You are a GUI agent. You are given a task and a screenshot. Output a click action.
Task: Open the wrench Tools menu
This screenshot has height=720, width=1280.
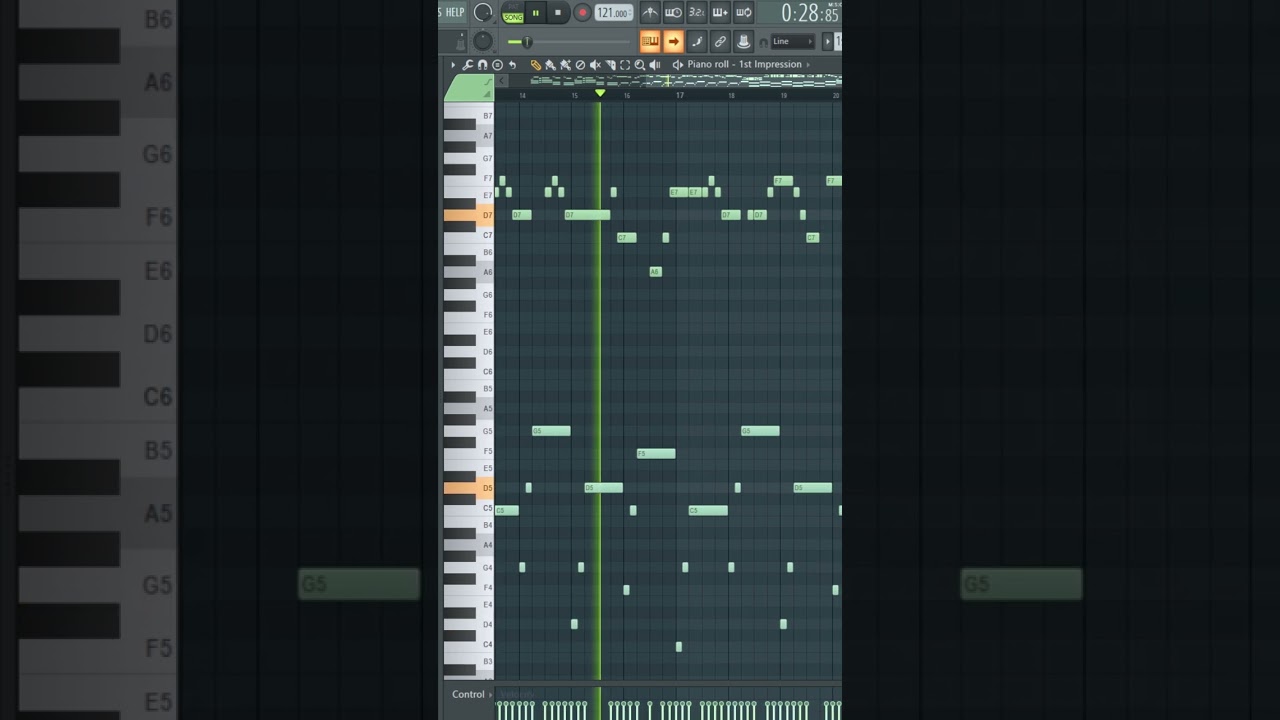[467, 65]
